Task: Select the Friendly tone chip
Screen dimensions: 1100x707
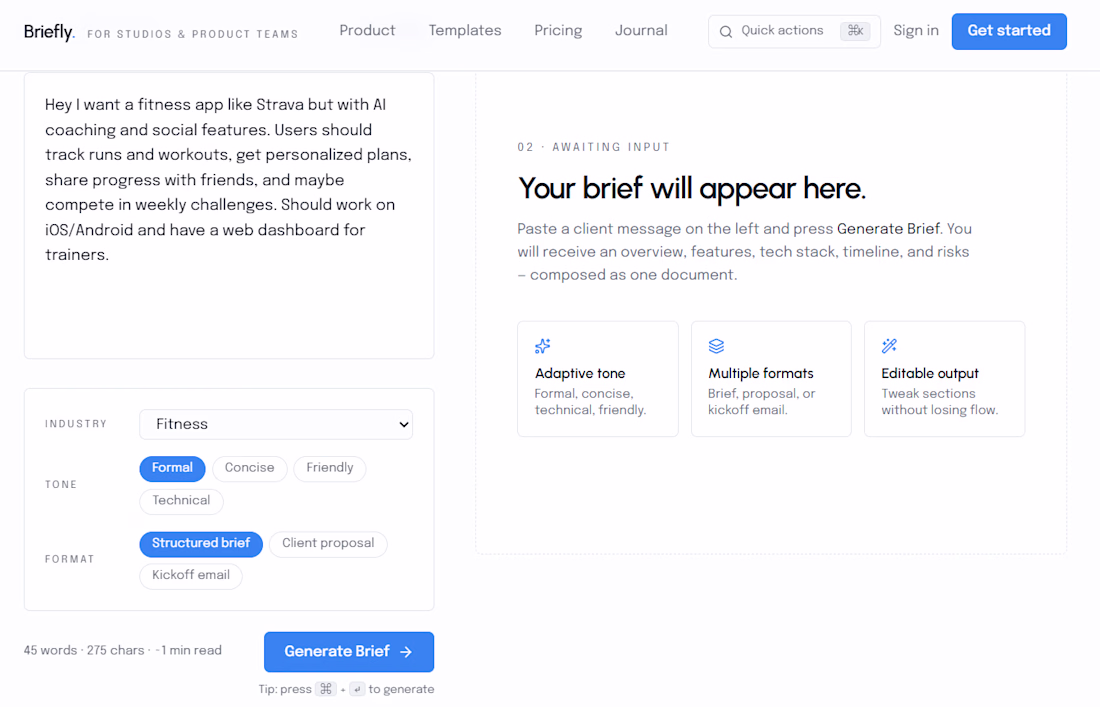Action: tap(330, 469)
